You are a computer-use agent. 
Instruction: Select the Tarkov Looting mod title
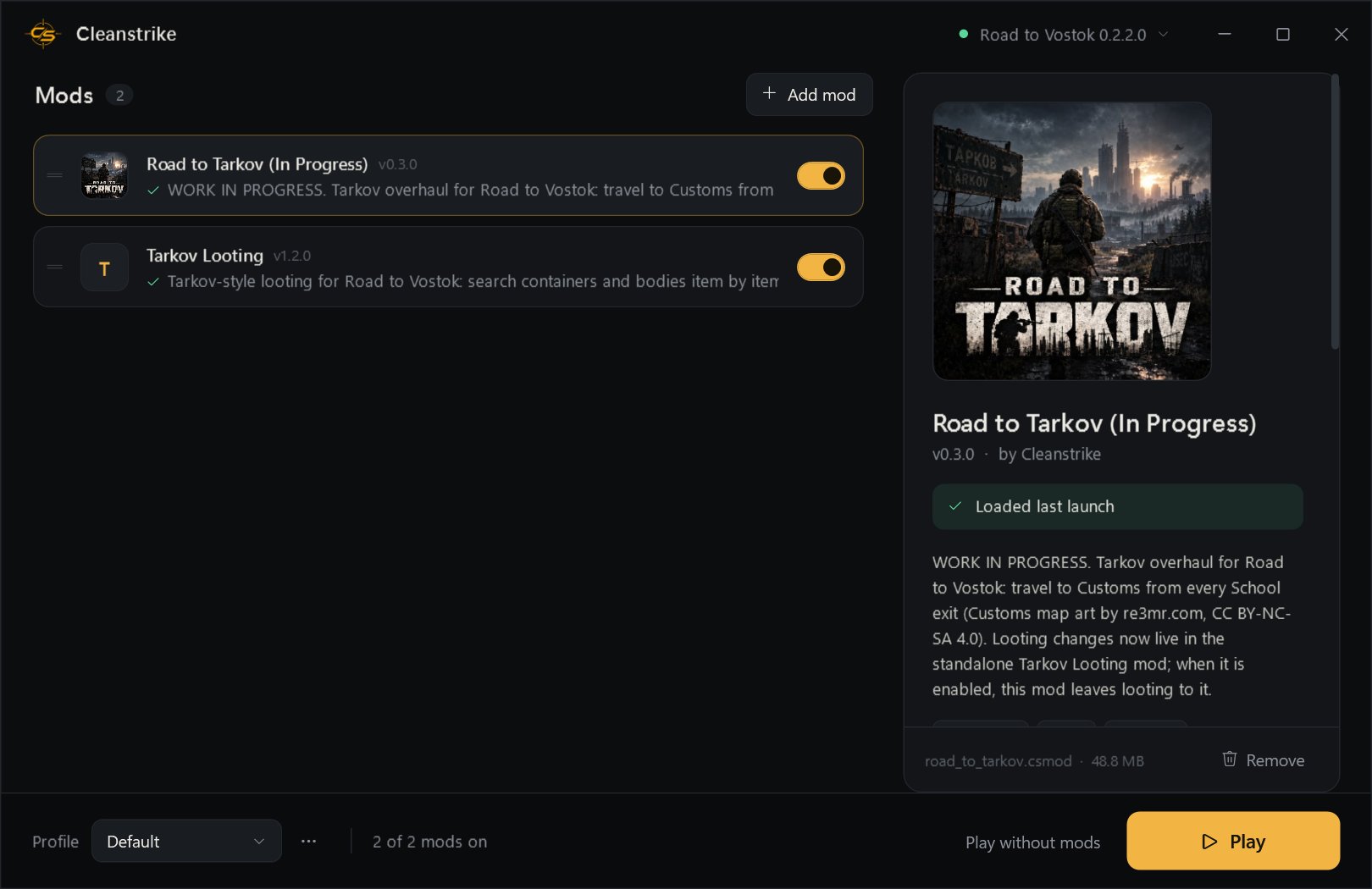205,255
